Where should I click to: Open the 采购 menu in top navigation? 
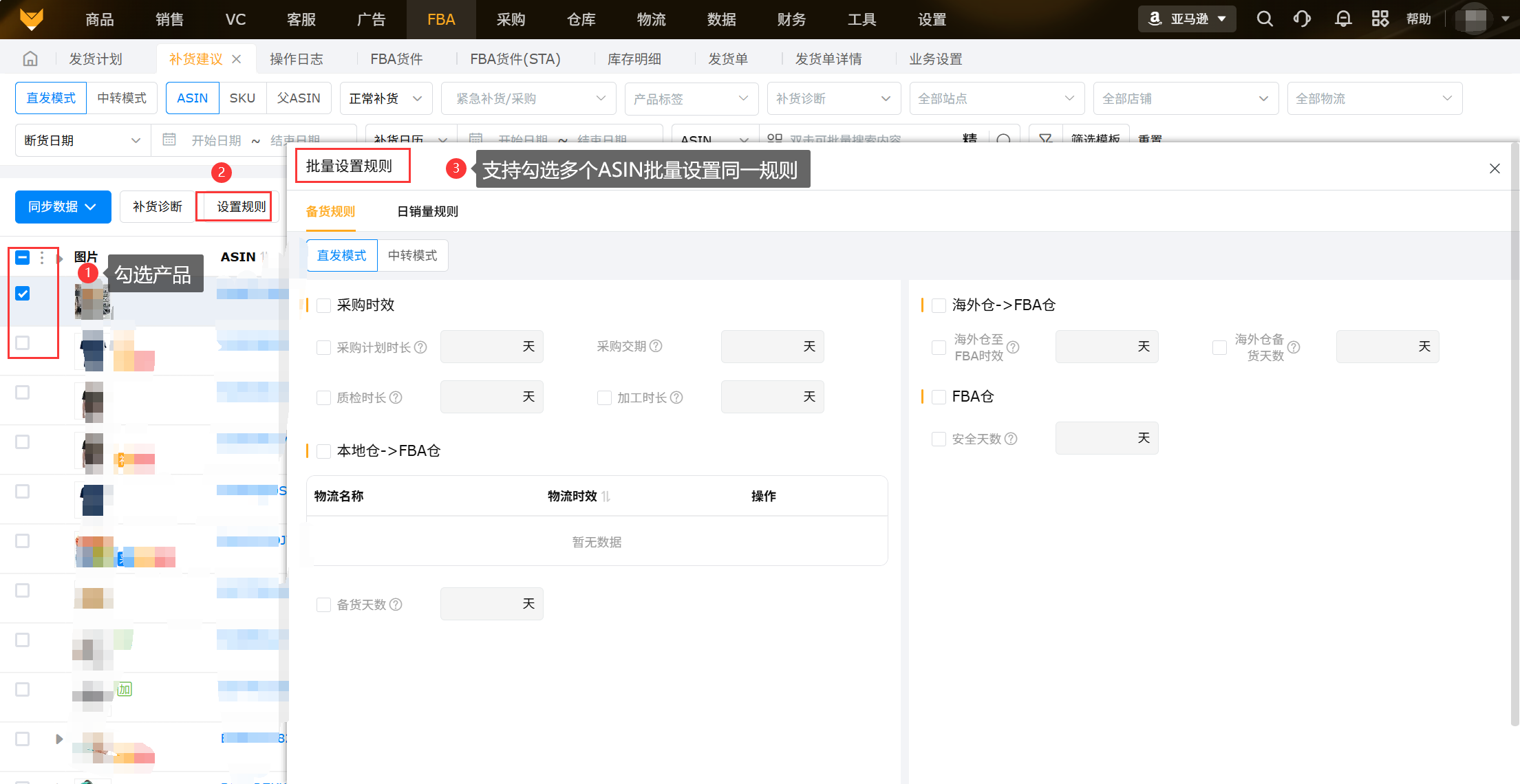coord(511,19)
